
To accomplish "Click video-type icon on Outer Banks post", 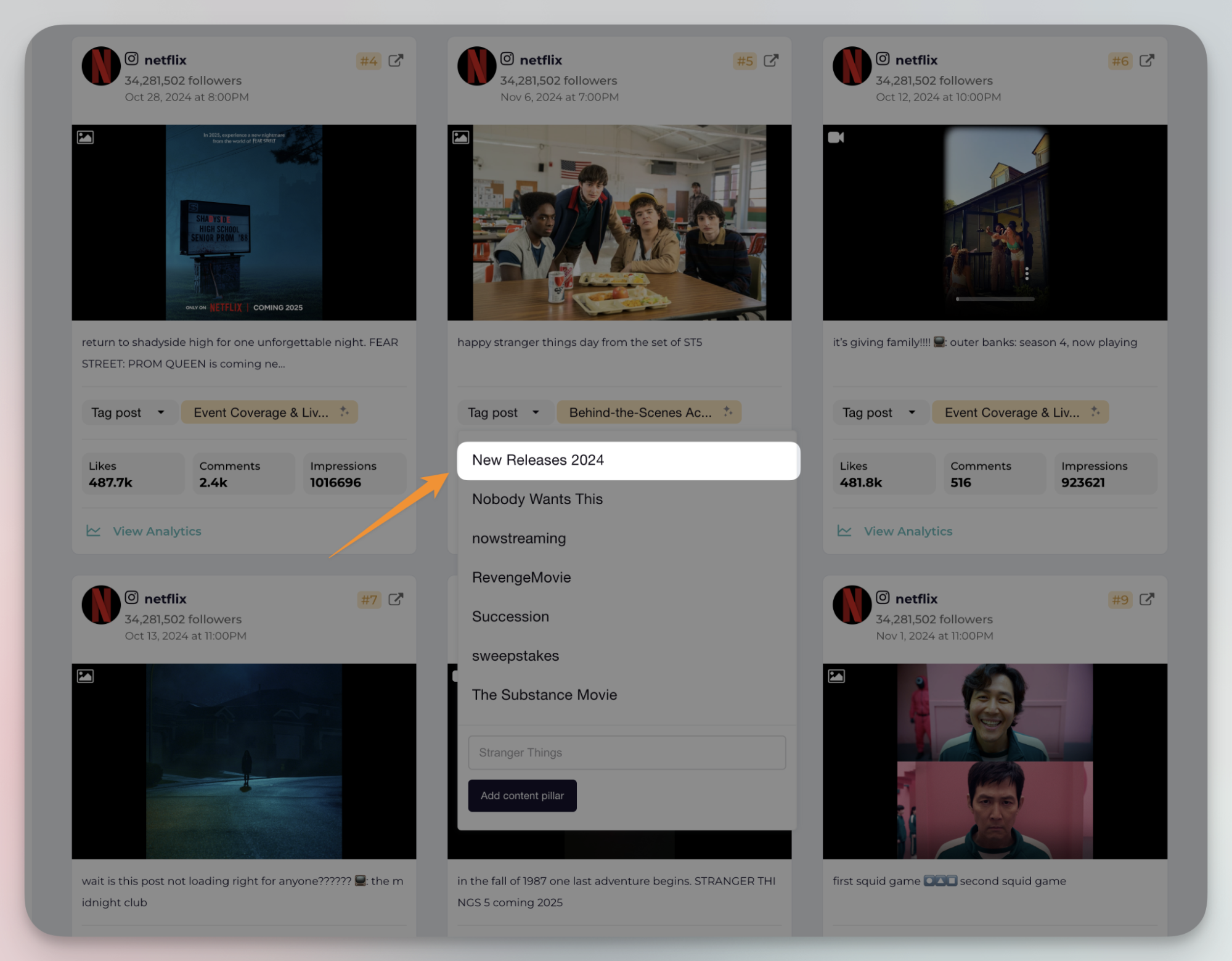I will (836, 137).
